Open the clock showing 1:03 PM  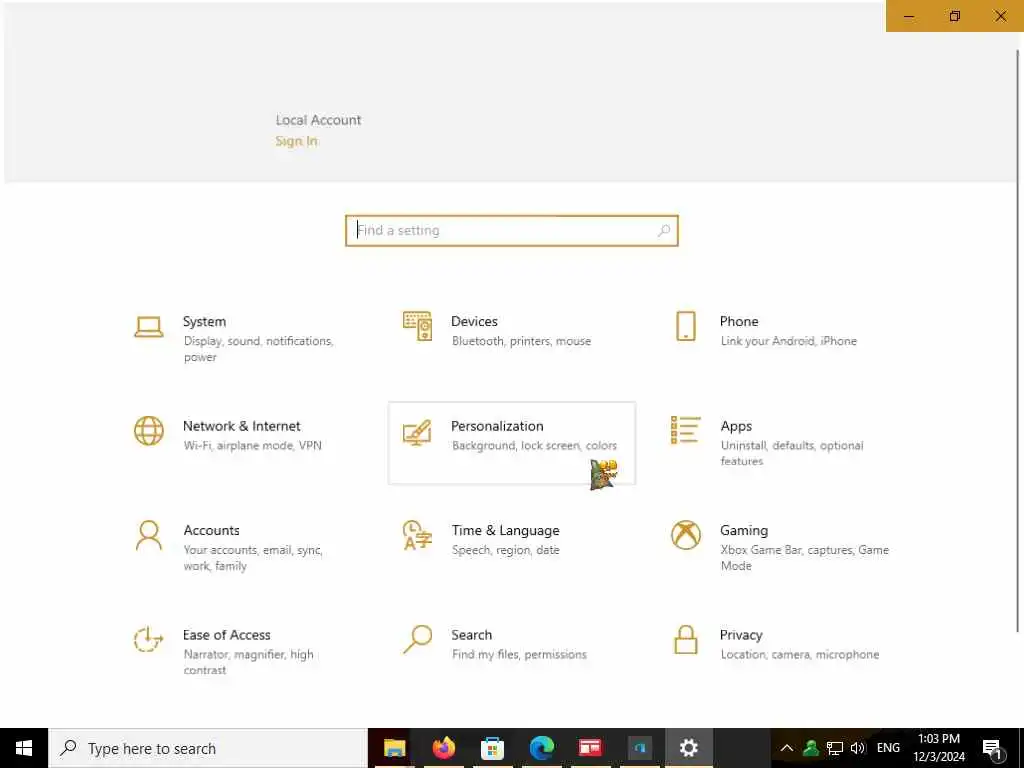pyautogui.click(x=939, y=748)
